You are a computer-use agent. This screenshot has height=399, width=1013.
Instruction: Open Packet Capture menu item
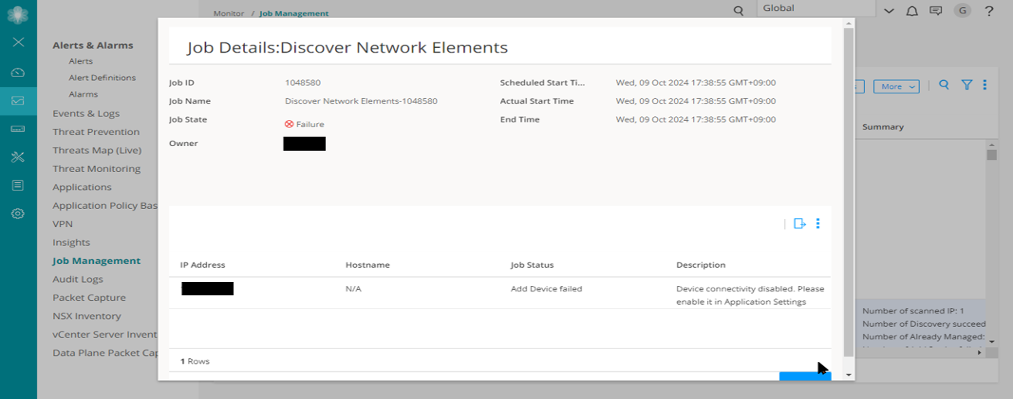pyautogui.click(x=89, y=298)
